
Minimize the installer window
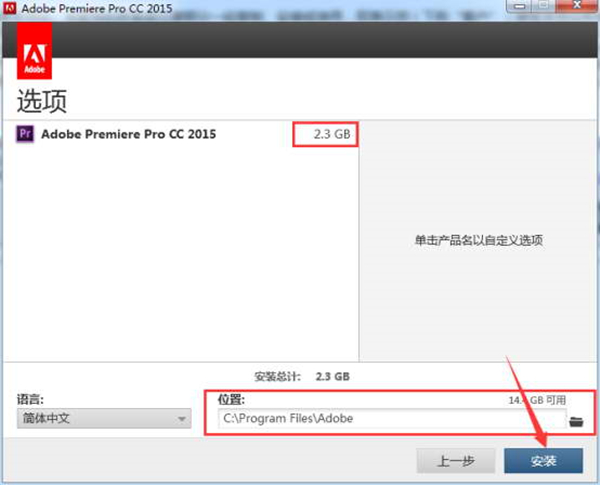(x=519, y=6)
